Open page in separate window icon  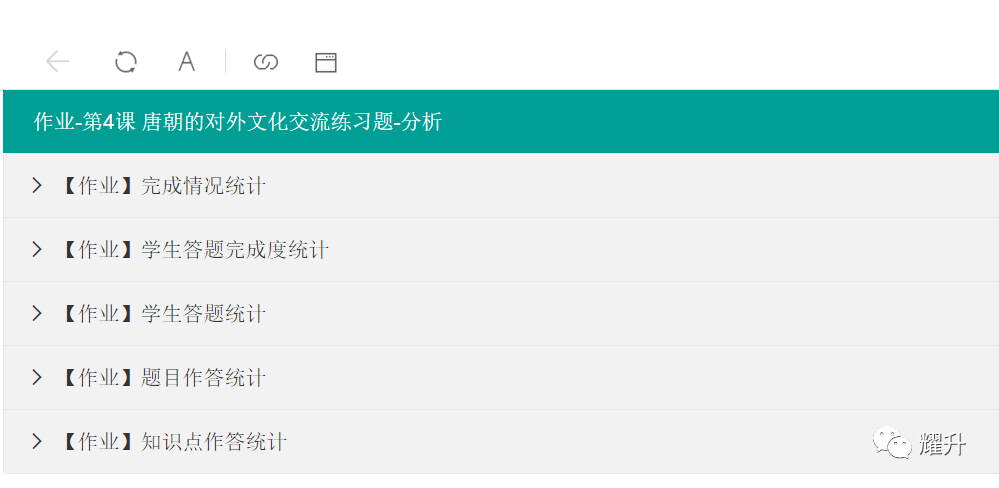tap(326, 62)
